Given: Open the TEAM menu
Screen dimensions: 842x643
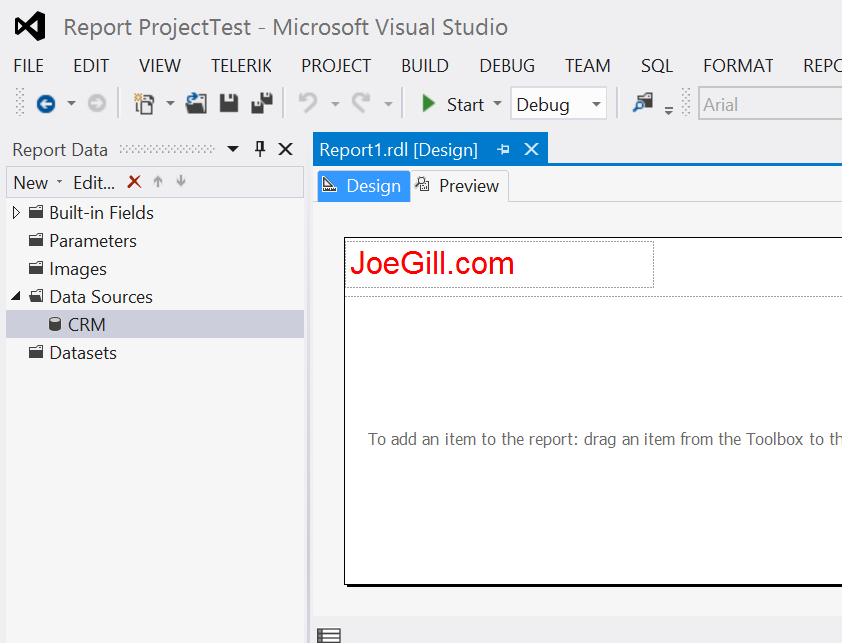Looking at the screenshot, I should coord(587,66).
